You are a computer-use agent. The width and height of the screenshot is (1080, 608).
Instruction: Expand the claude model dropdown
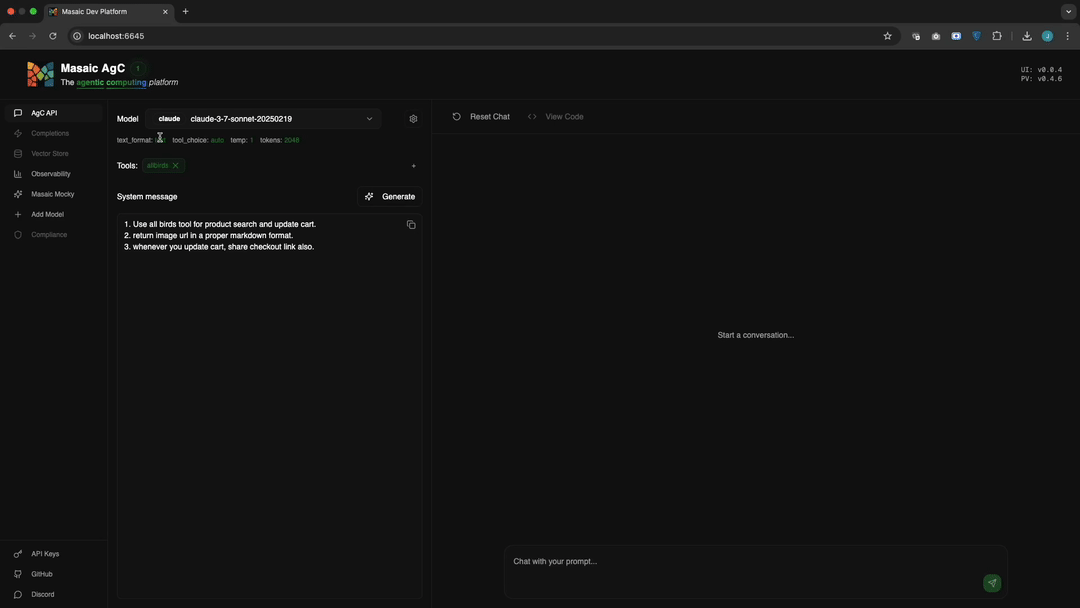click(x=264, y=118)
